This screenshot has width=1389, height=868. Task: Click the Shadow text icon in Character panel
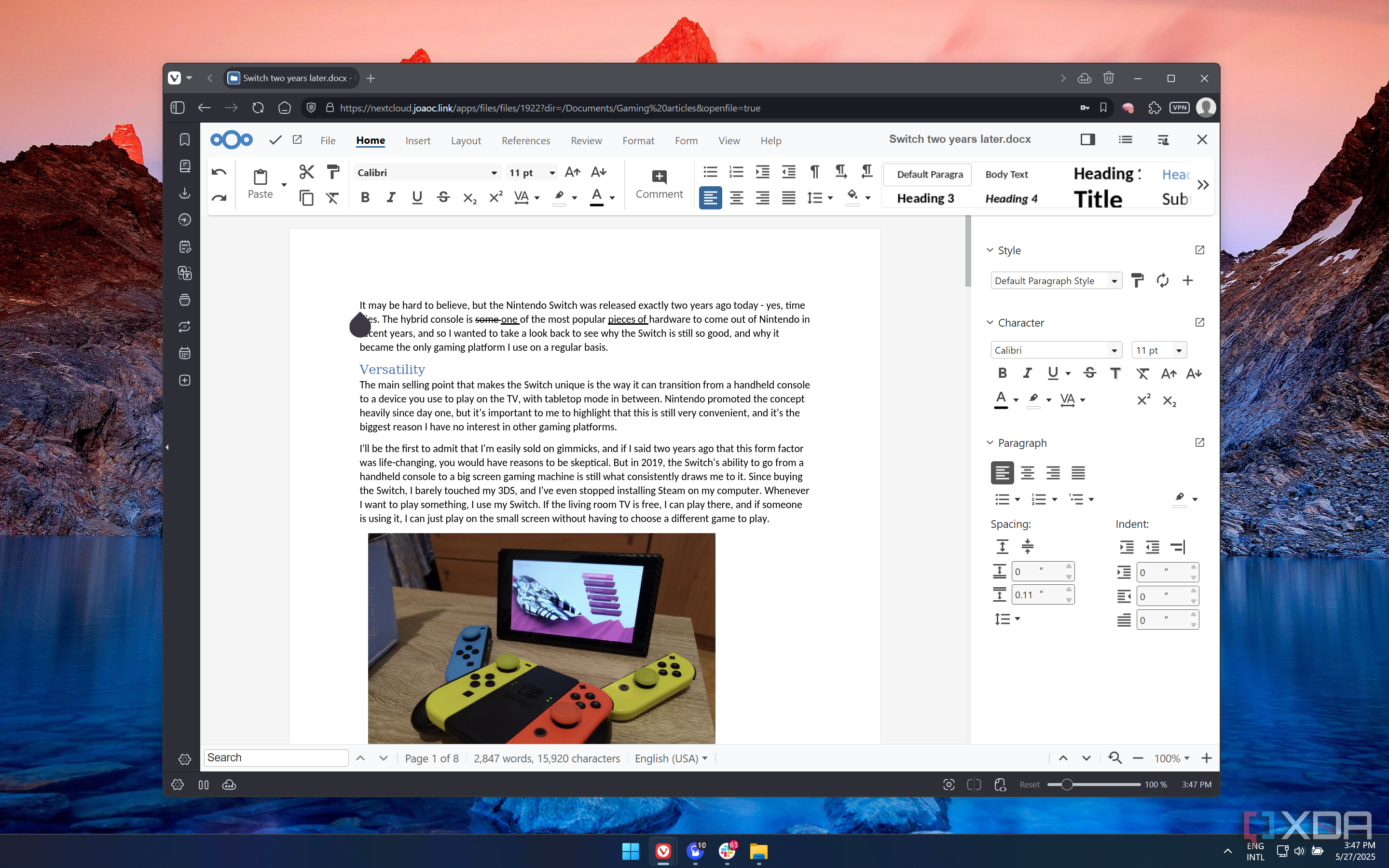pyautogui.click(x=1115, y=373)
